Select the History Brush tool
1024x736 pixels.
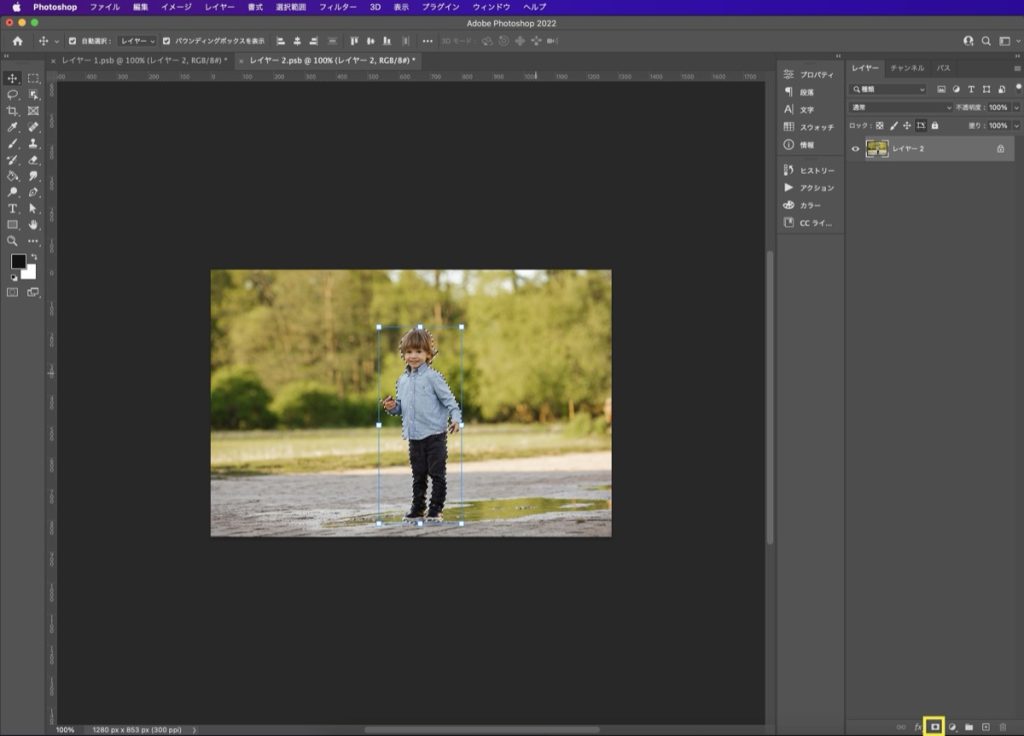(12, 160)
